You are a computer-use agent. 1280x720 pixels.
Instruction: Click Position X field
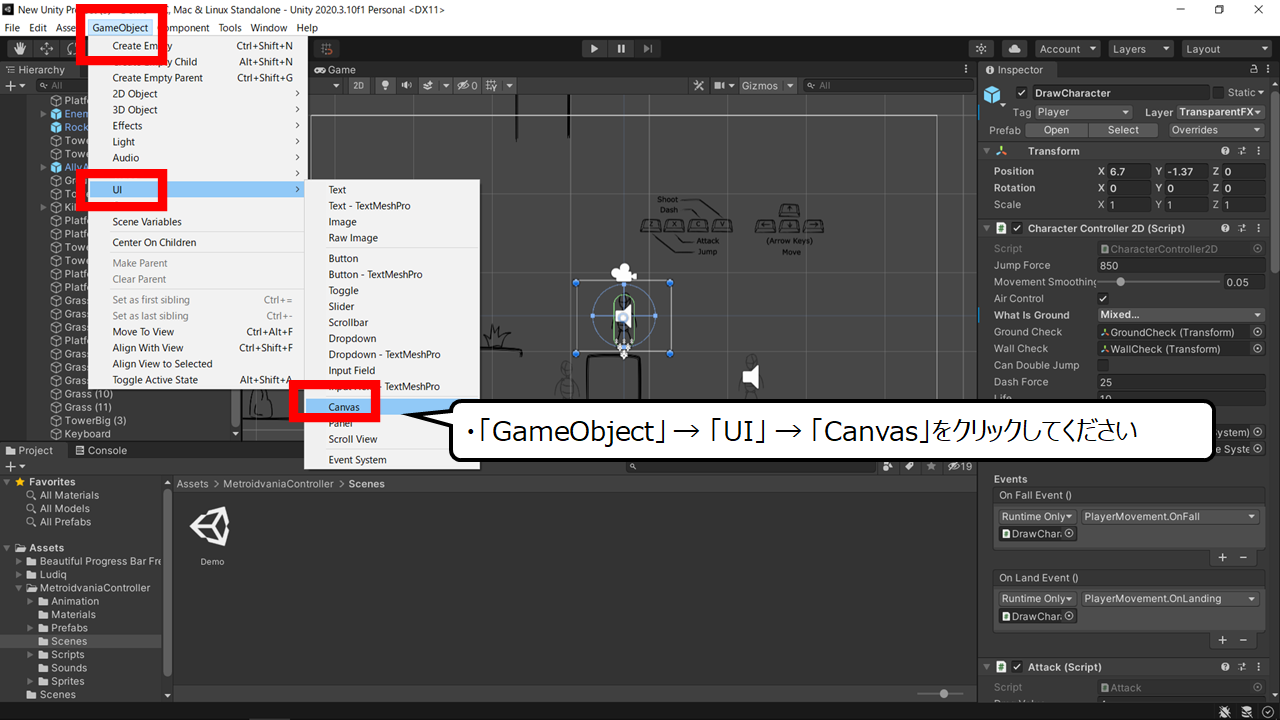(x=1129, y=171)
